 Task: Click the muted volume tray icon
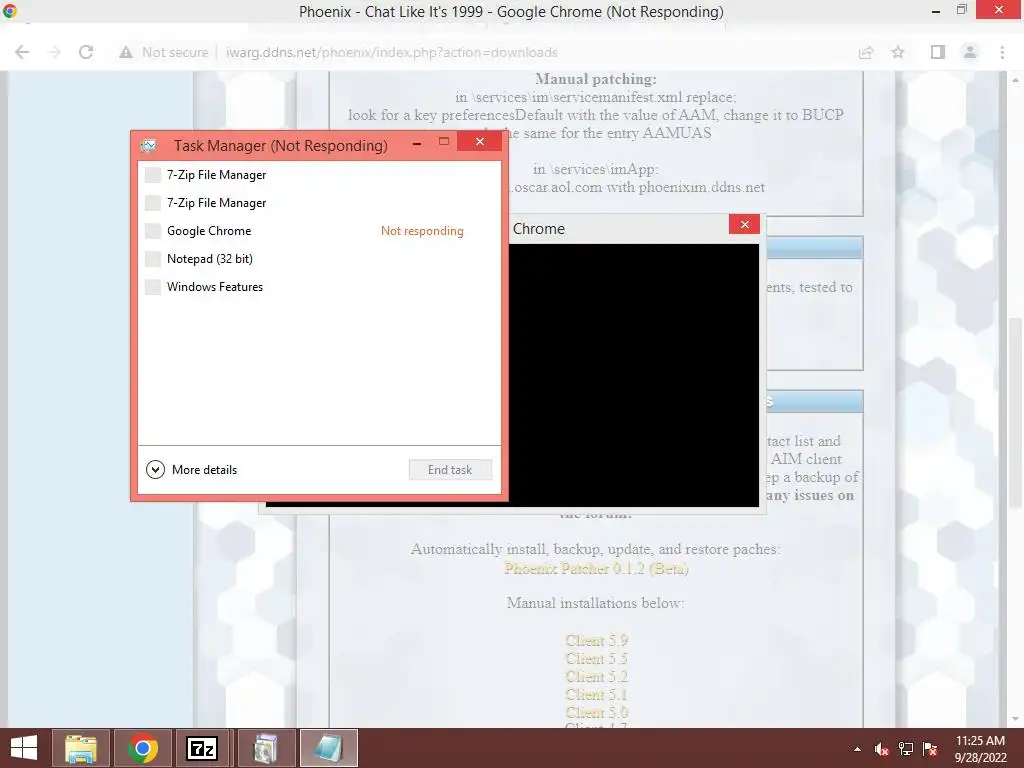tap(882, 750)
